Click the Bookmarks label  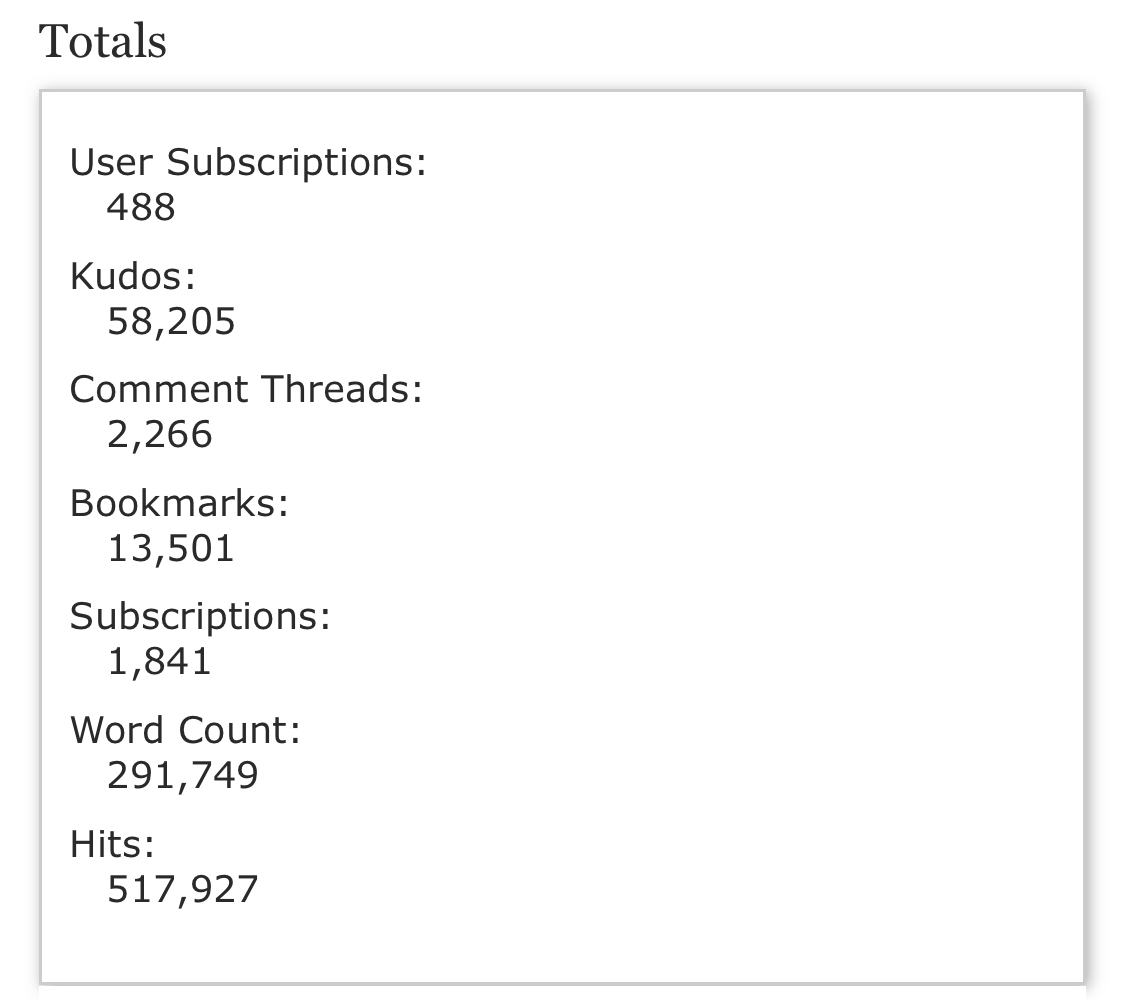click(x=179, y=502)
